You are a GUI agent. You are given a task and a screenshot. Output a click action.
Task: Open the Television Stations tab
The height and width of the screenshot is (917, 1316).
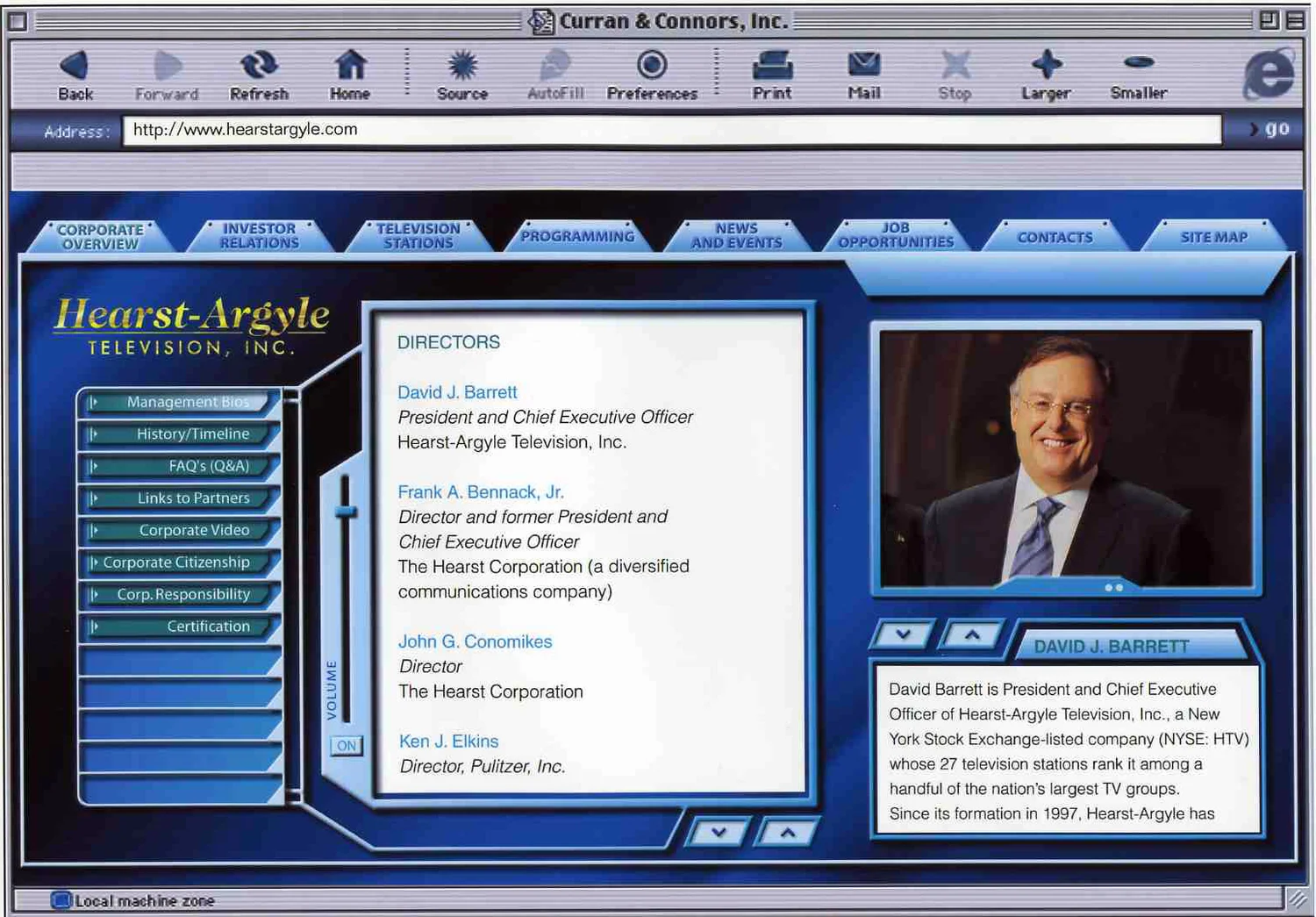pyautogui.click(x=418, y=236)
